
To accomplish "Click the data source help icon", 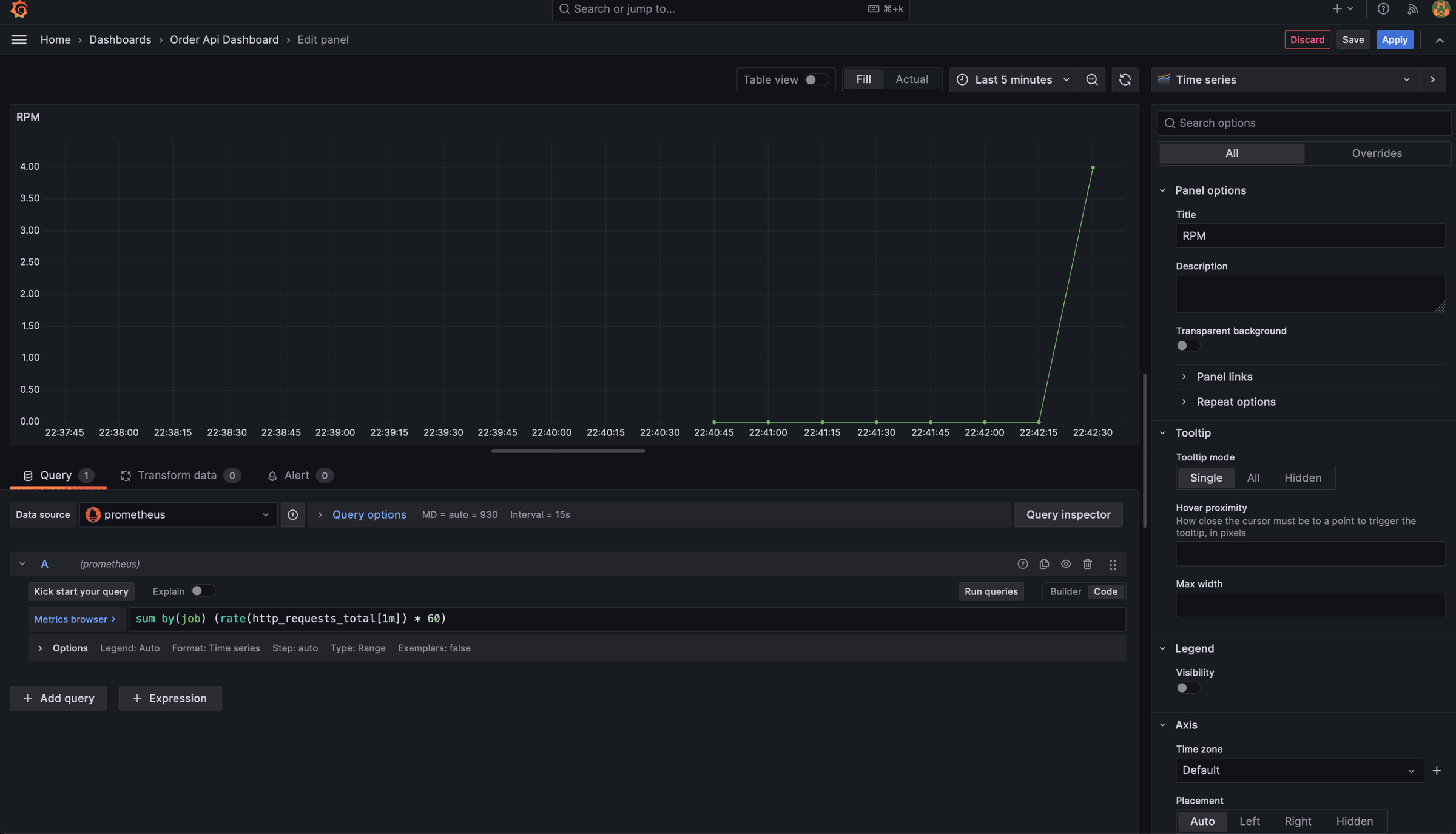I will click(292, 514).
